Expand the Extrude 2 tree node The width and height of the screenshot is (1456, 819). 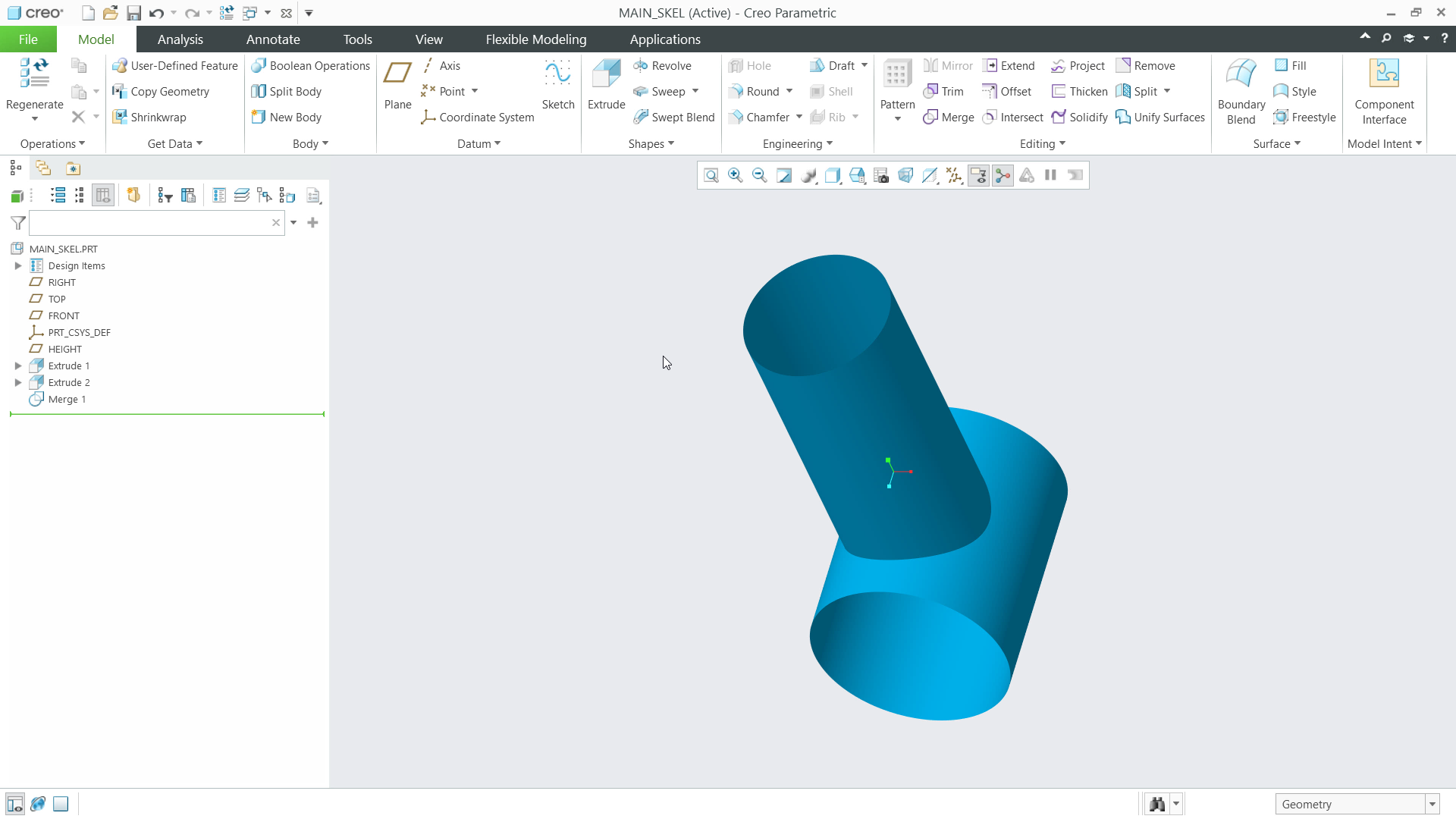point(18,382)
